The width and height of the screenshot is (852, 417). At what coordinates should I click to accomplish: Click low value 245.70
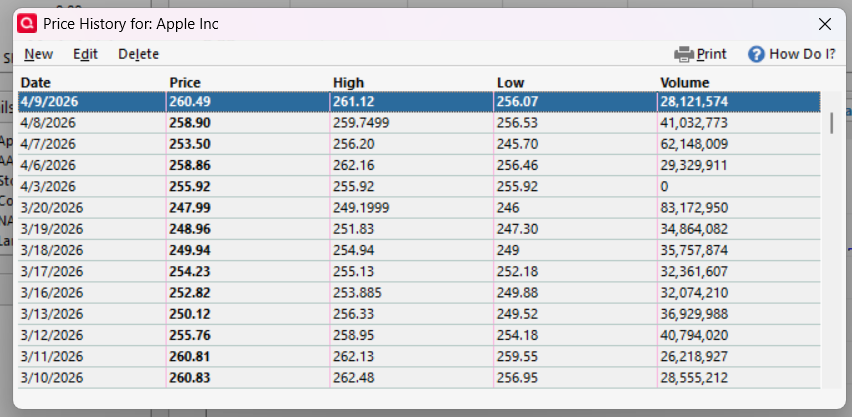click(x=517, y=144)
